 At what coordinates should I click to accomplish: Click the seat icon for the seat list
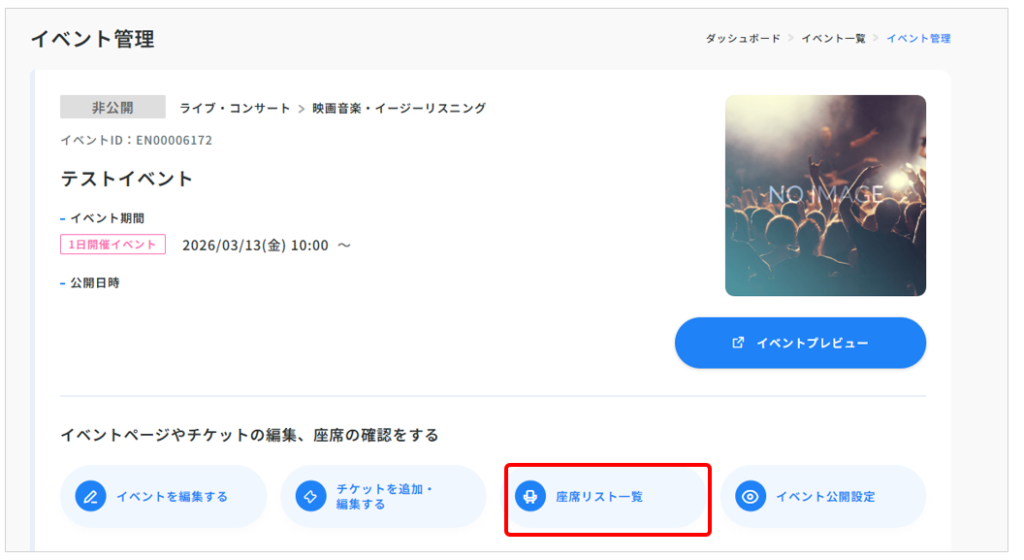point(530,496)
